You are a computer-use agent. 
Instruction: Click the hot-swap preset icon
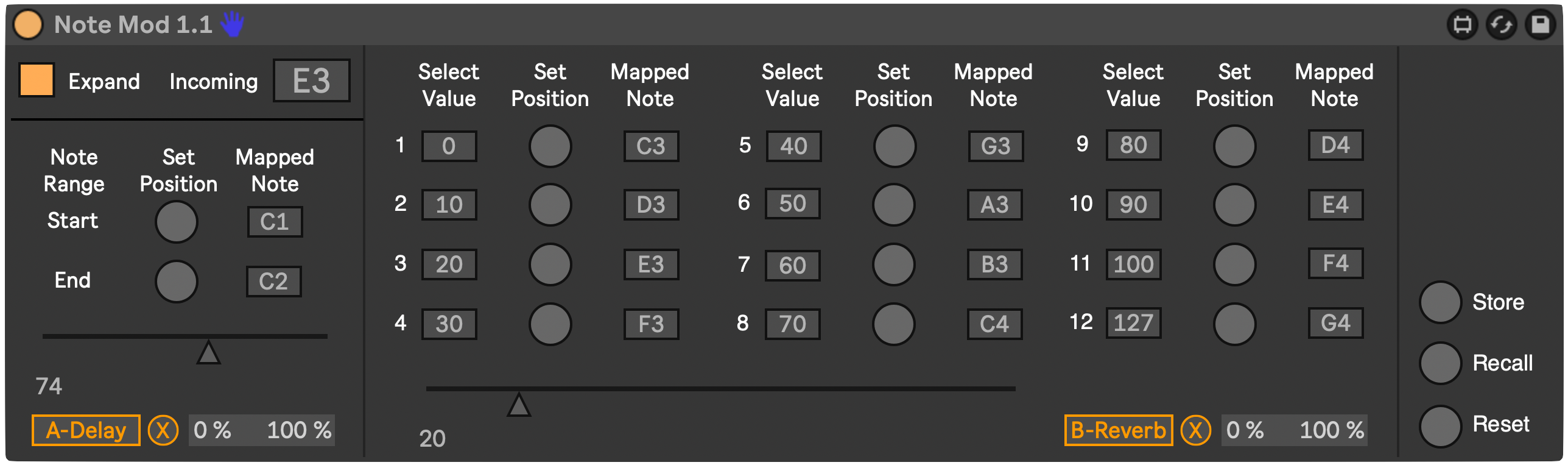[1502, 25]
